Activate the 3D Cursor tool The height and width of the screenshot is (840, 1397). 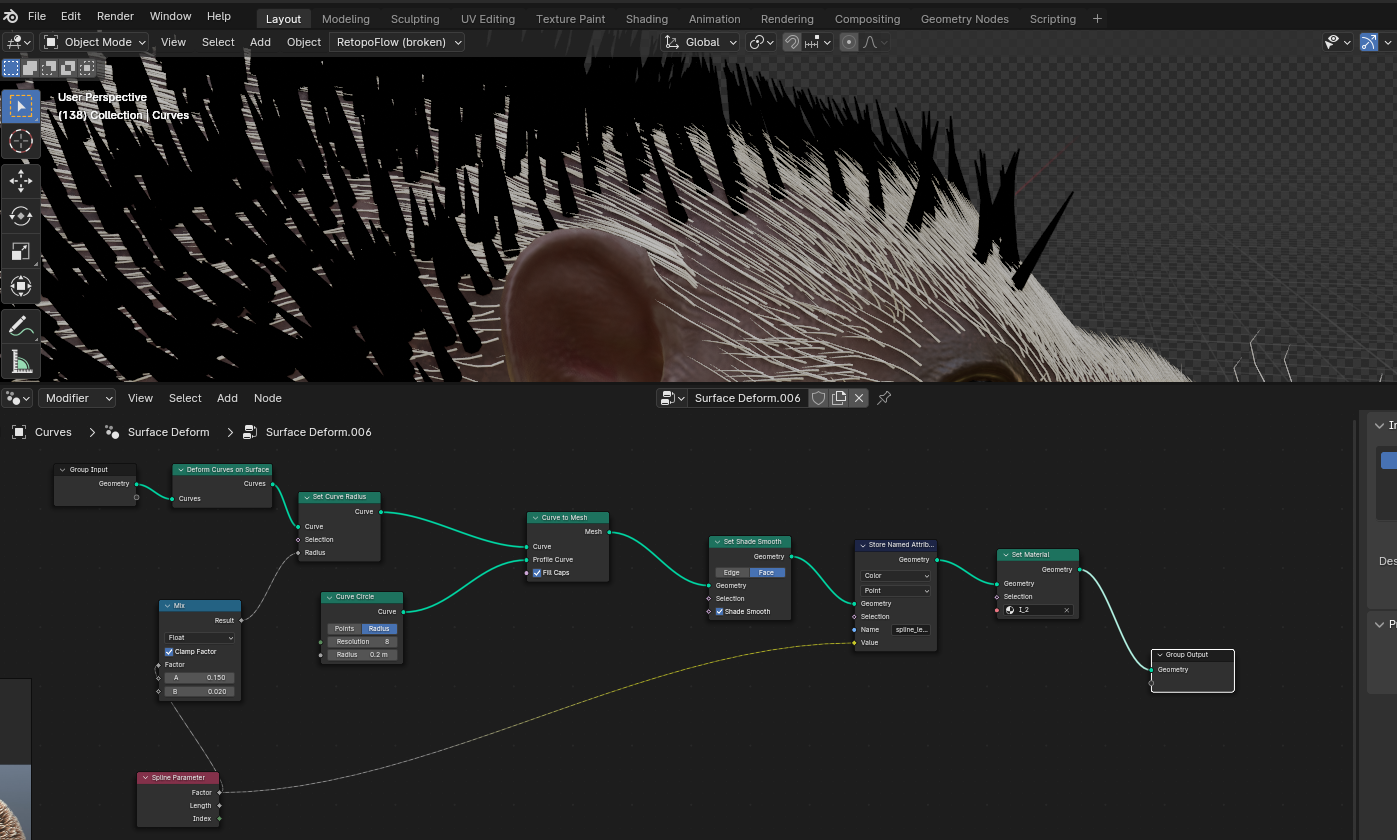tap(21, 141)
